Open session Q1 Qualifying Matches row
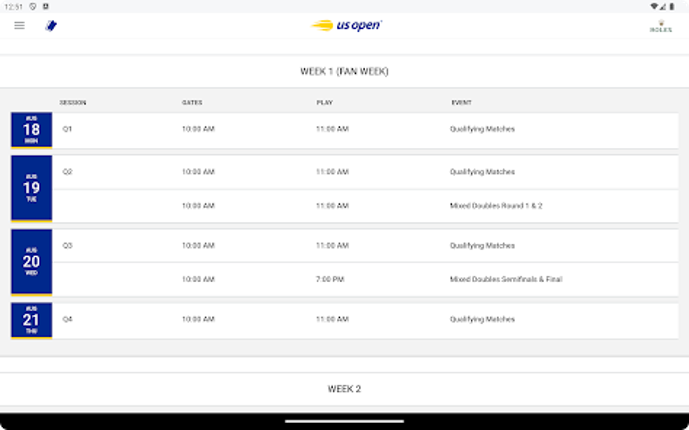Viewport: 689px width, 430px height. 364,129
